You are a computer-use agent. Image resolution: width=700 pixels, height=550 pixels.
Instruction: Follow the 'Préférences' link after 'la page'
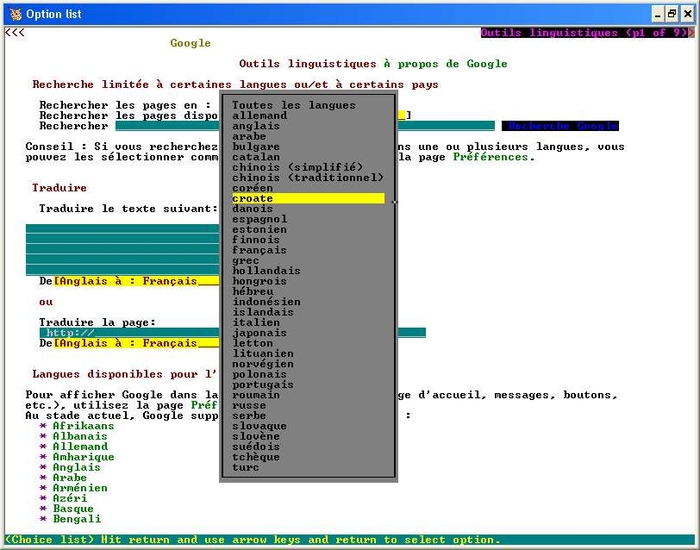490,157
